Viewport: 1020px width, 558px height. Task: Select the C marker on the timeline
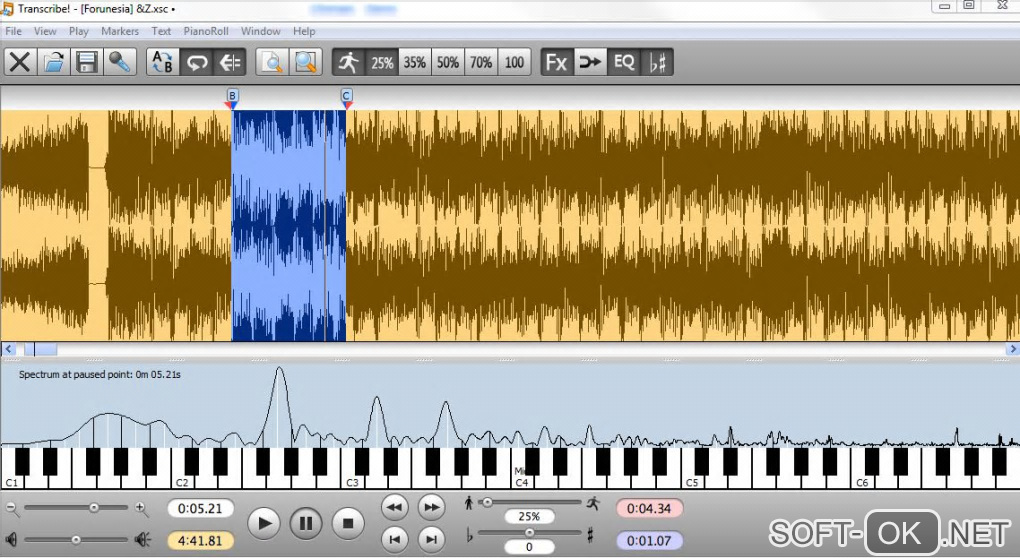pyautogui.click(x=347, y=98)
